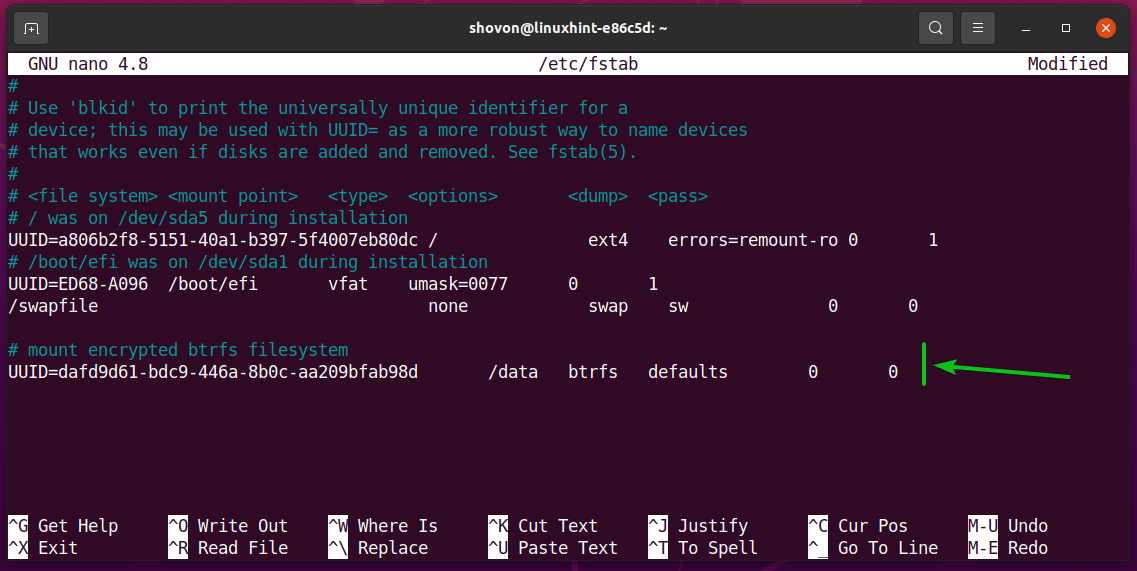This screenshot has height=571, width=1137.
Task: Click the ^O Write Out shortcut
Action: [x=228, y=526]
